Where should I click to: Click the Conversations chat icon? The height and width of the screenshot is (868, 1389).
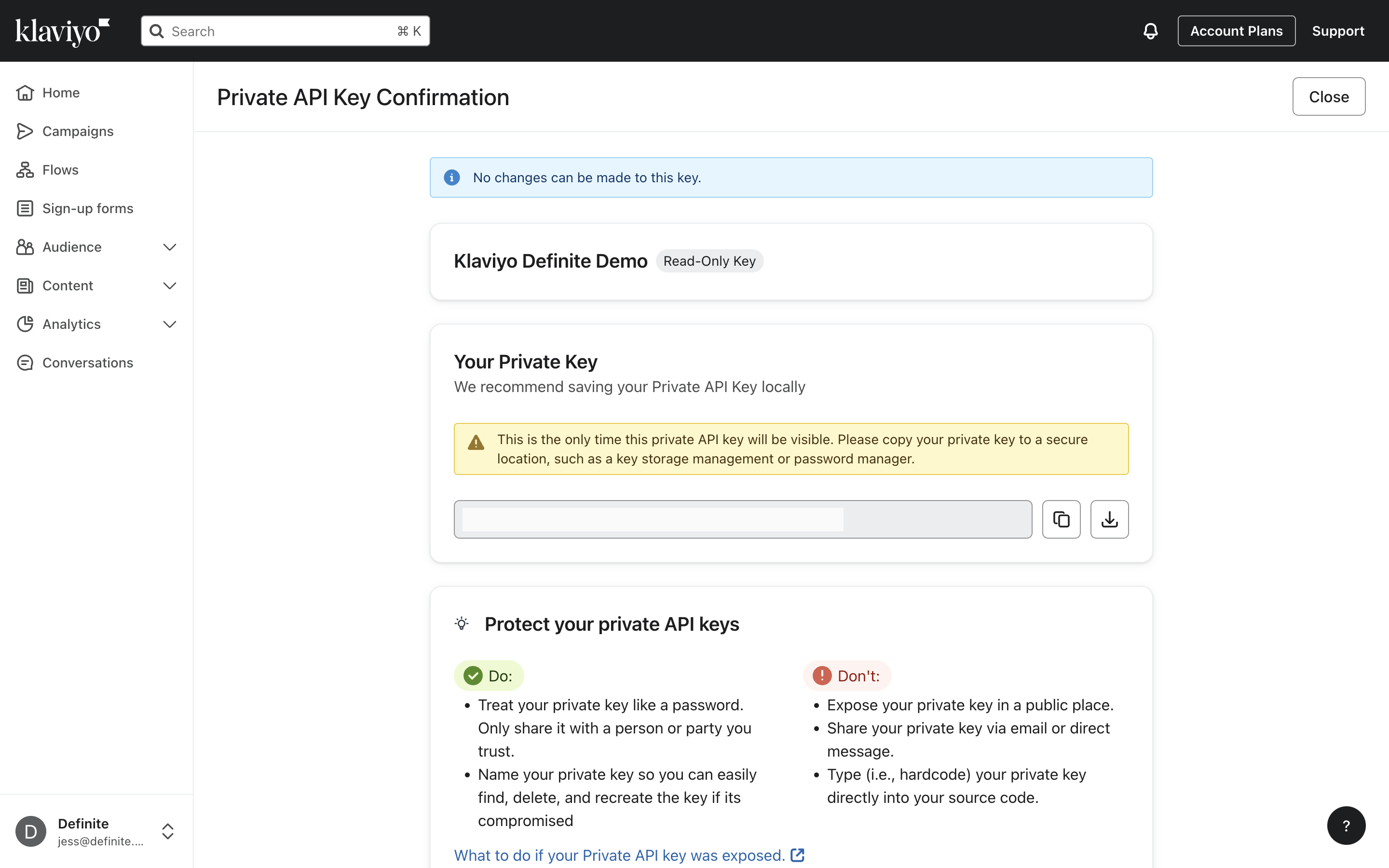pos(25,363)
